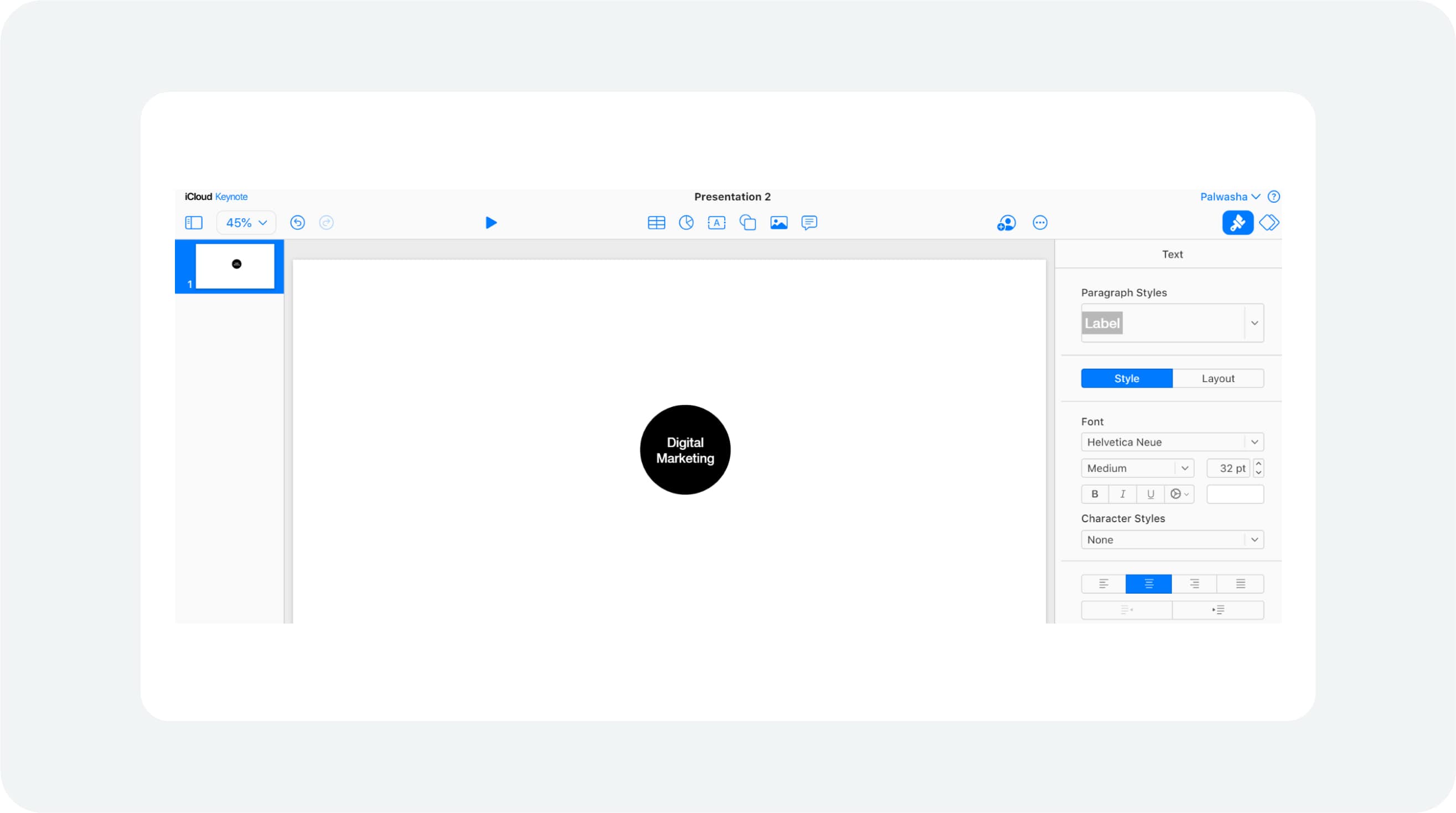Open the Shape insert menu
Viewport: 1456px width, 813px height.
747,223
